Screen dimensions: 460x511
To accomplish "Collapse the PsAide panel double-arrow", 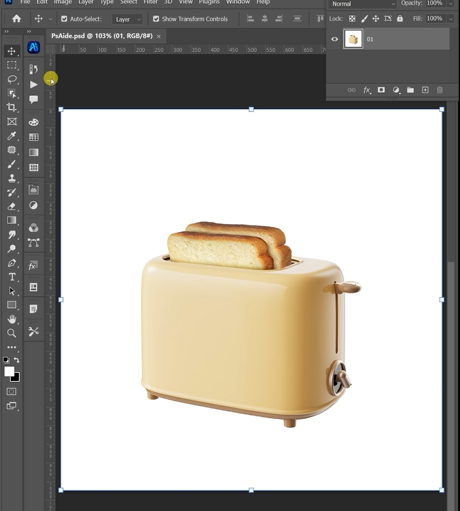I will (29, 31).
